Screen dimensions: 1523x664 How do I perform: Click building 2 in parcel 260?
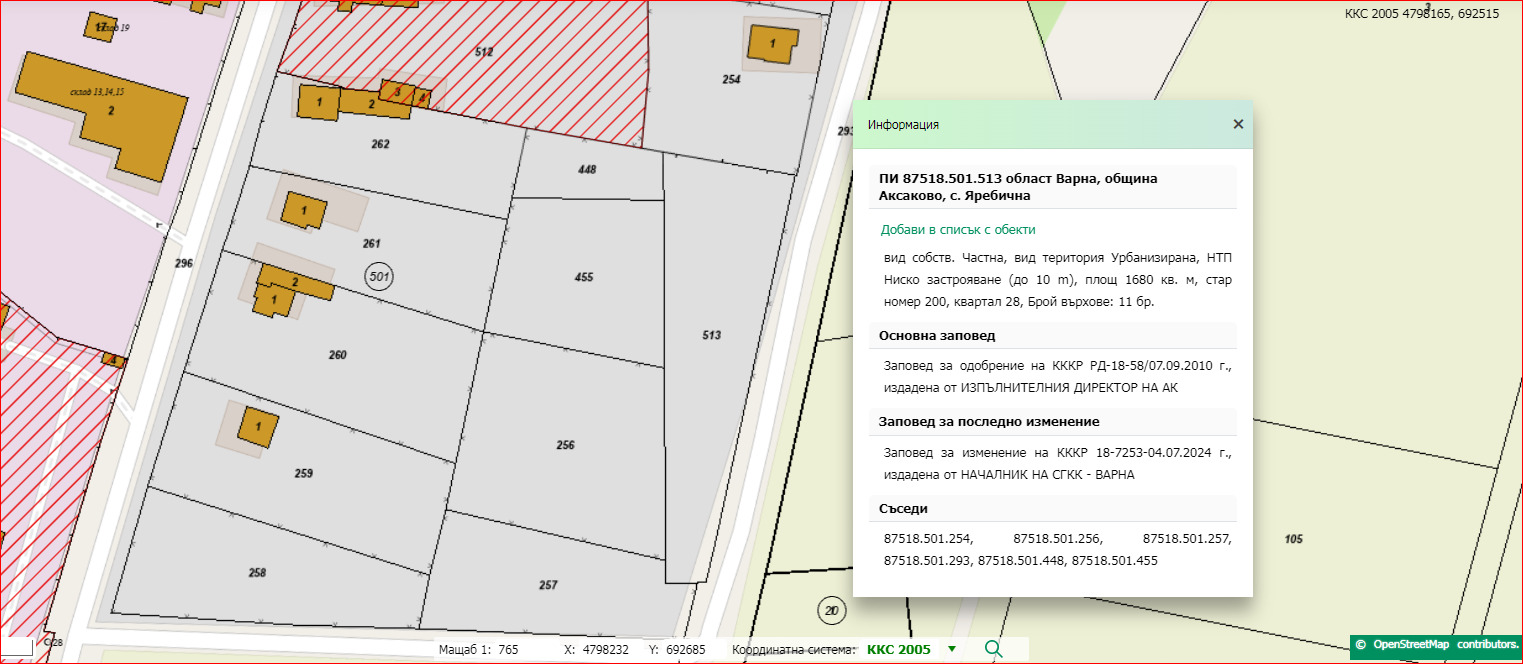pos(295,282)
